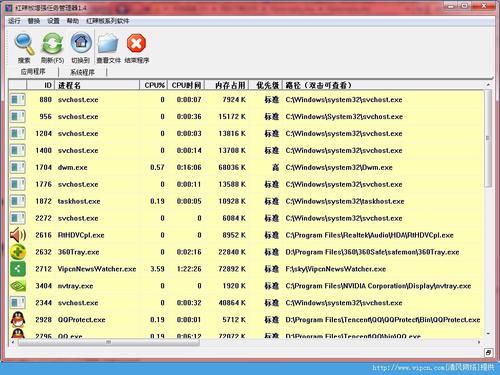Click the 搜索 magnifier toolbar icon
Image resolution: width=500 pixels, height=375 pixels.
click(x=24, y=44)
